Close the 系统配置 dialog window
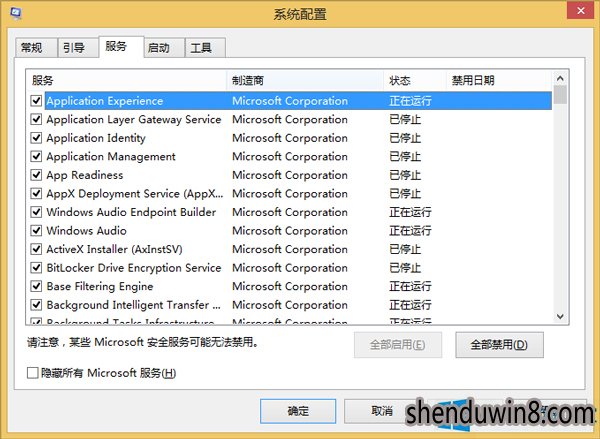Screen dimensions: 600x439 (580, 10)
